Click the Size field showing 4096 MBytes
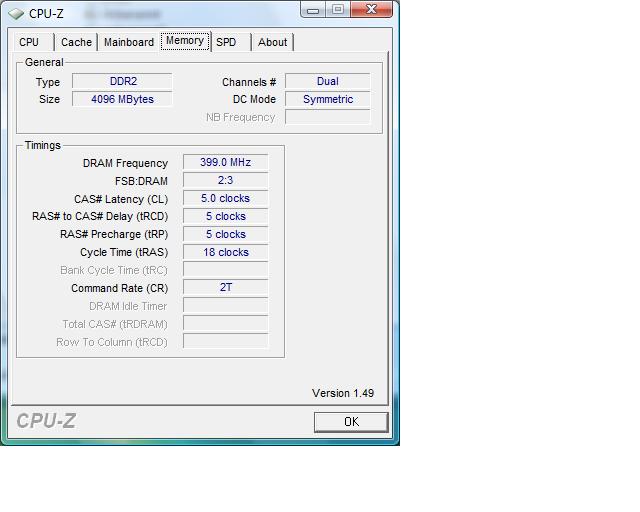This screenshot has width=640, height=512. [x=122, y=99]
